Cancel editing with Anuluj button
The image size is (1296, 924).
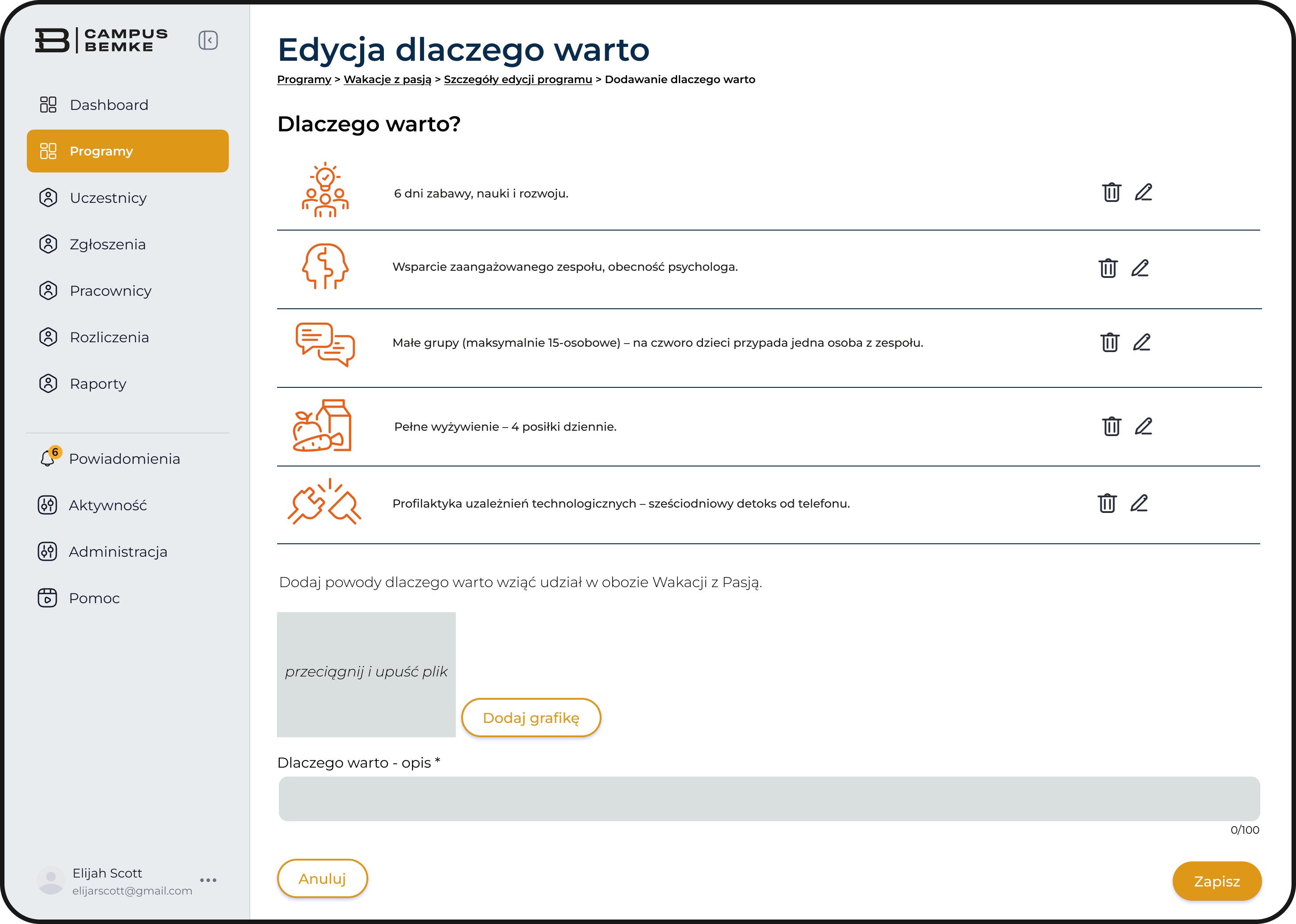322,878
